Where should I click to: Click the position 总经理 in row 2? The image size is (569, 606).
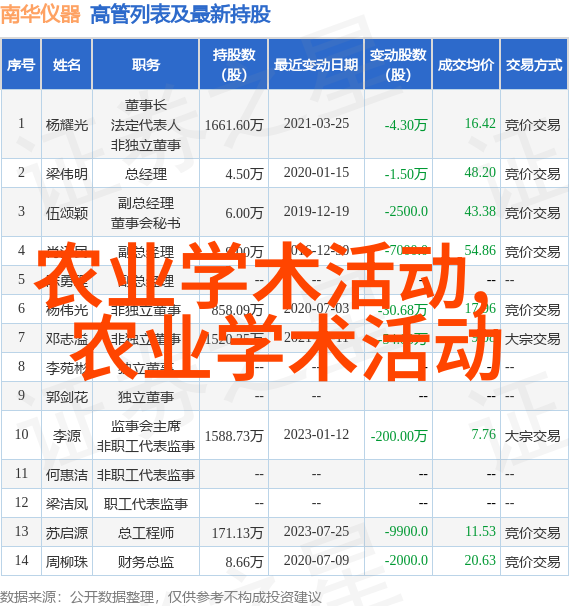click(146, 174)
